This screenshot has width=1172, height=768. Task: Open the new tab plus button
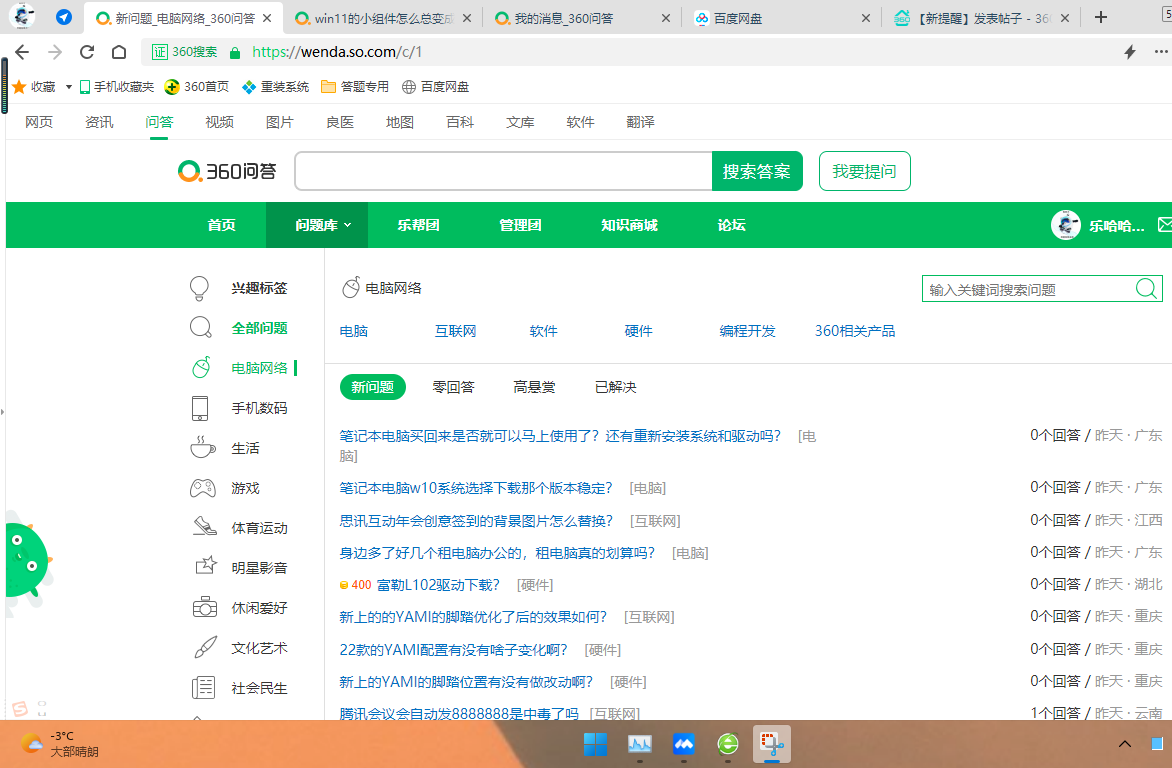[x=1100, y=17]
